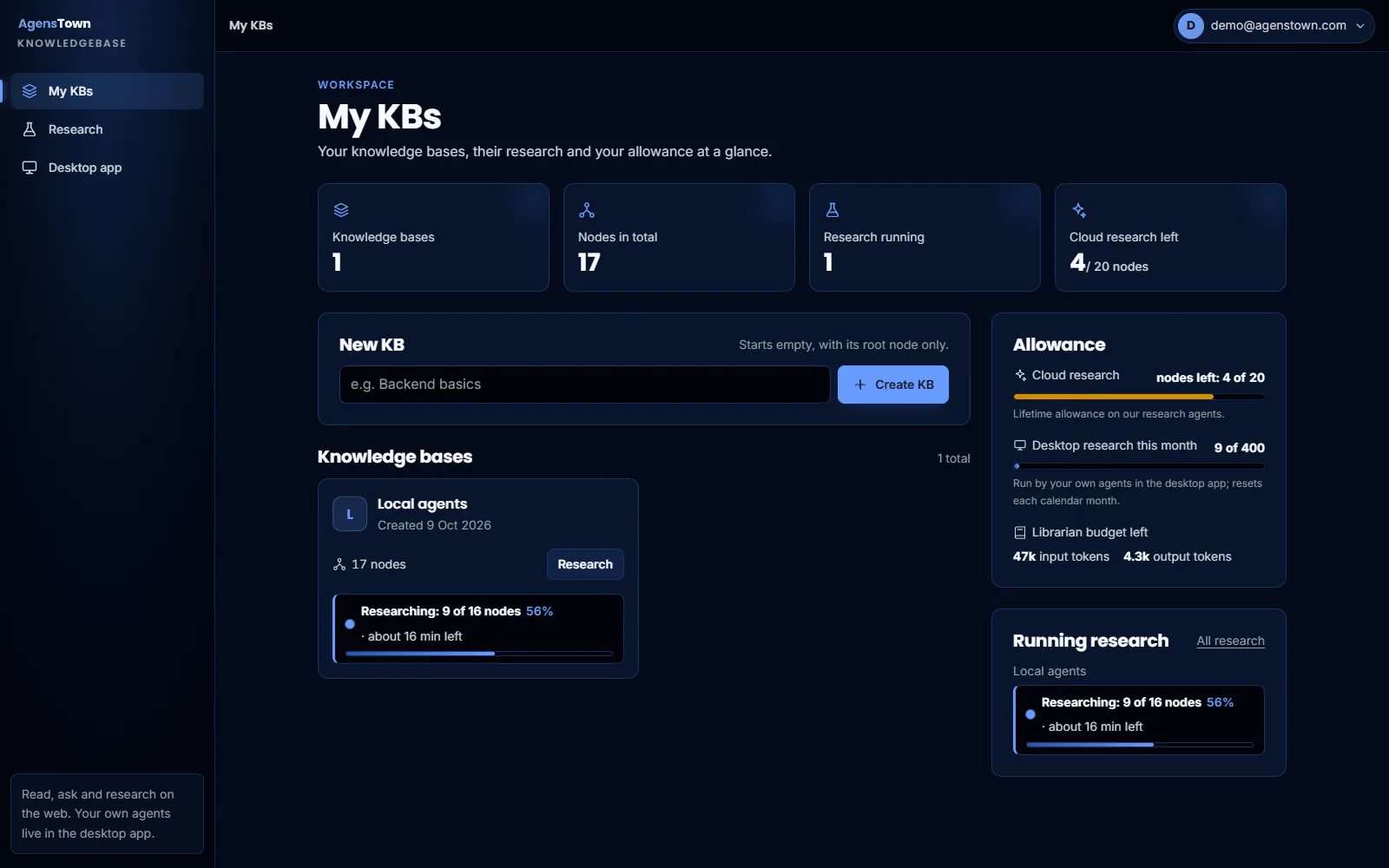Open My KBs in the sidebar

[x=108, y=91]
